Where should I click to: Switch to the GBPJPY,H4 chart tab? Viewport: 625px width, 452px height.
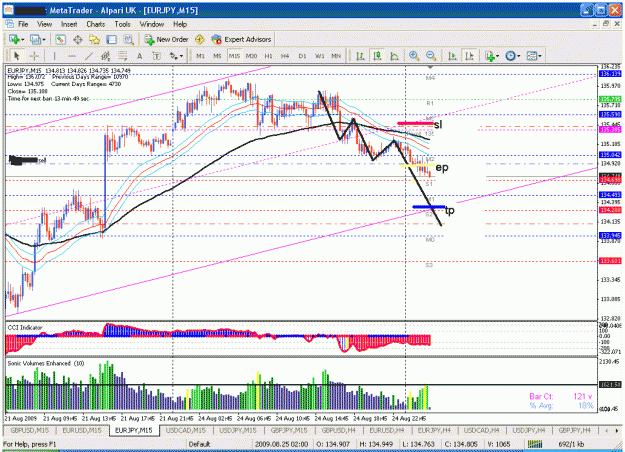click(574, 430)
